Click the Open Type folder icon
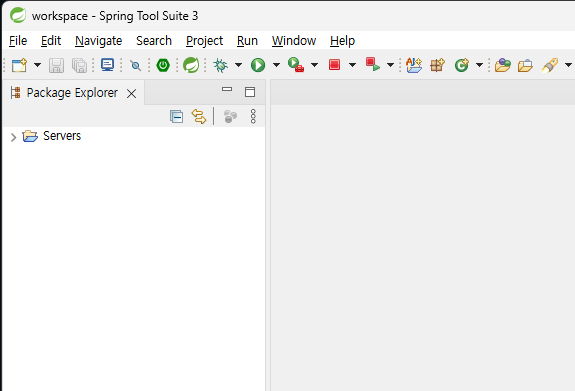Screen dimensions: 575x391 pos(503,65)
